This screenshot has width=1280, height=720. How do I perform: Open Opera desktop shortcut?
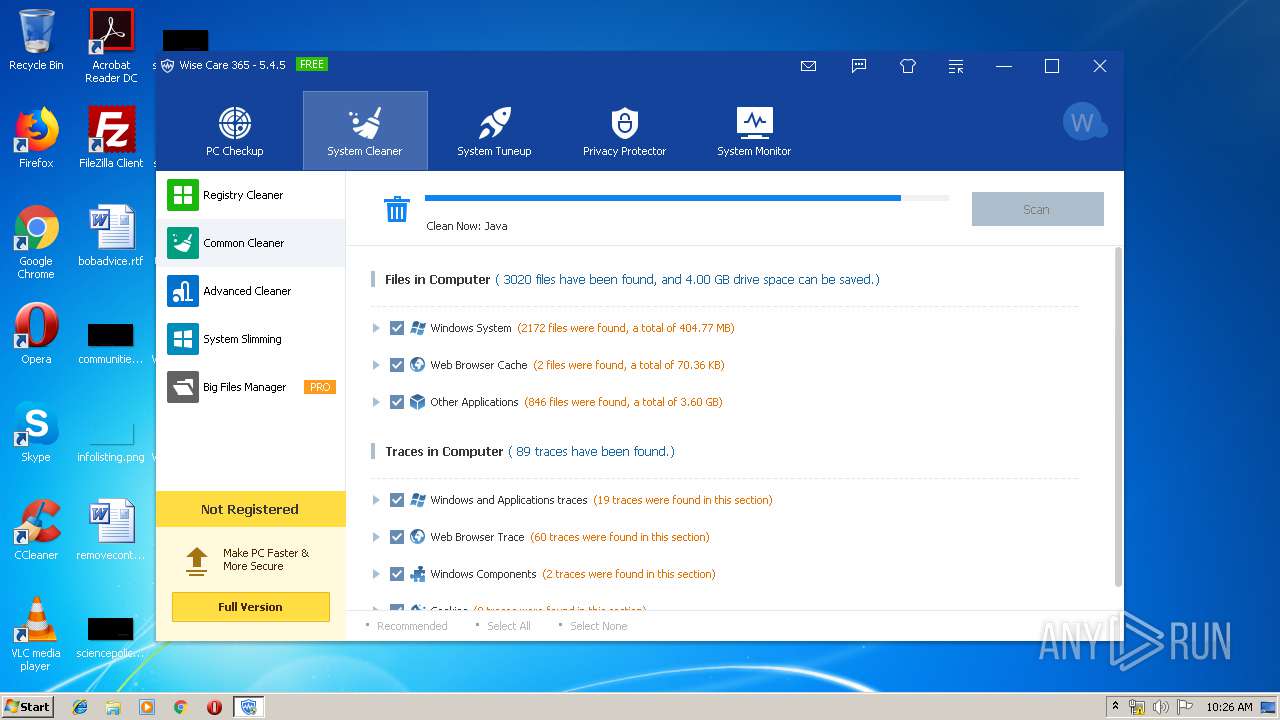[36, 334]
